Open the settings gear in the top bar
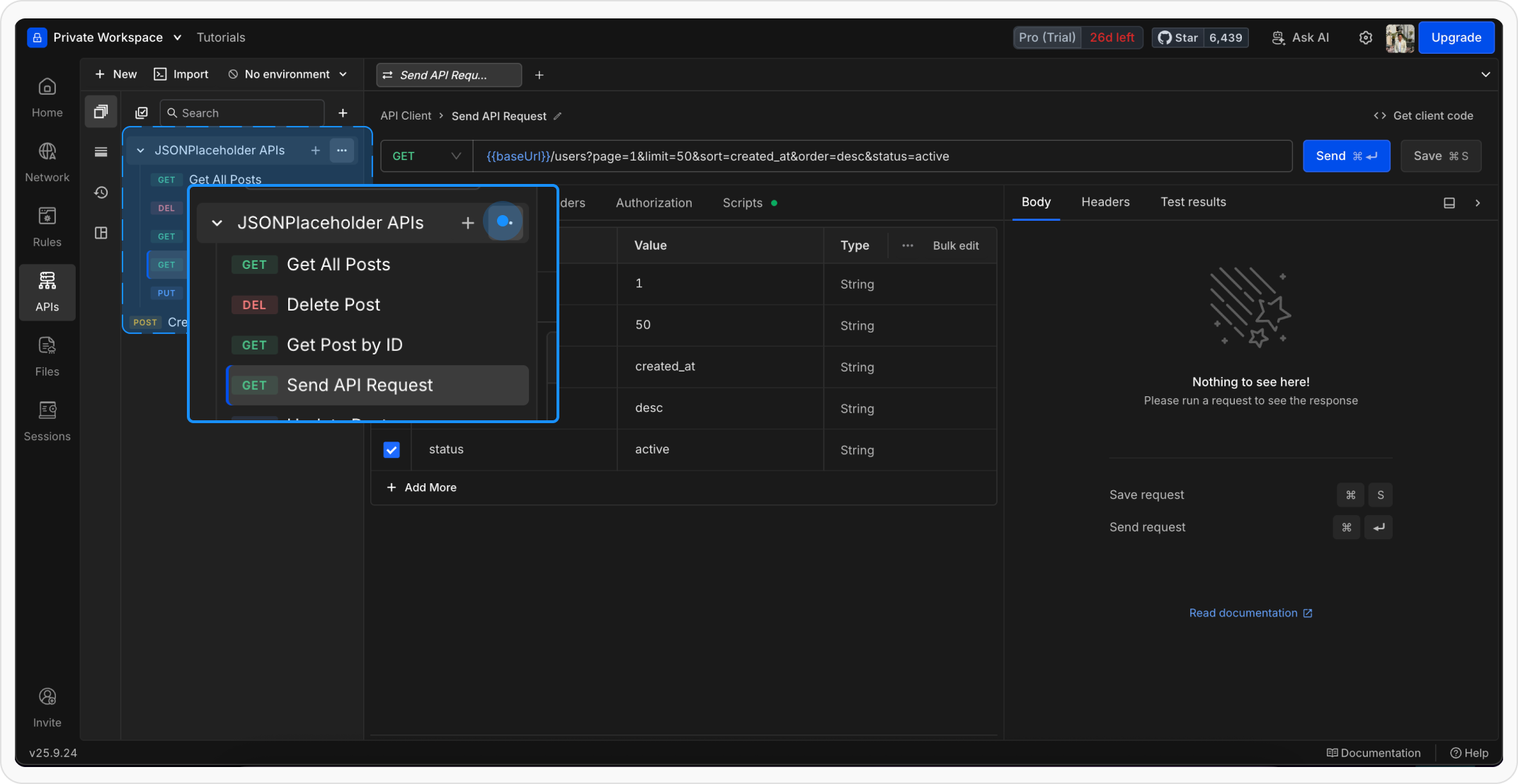Screen dimensions: 1518x784 tap(1366, 37)
